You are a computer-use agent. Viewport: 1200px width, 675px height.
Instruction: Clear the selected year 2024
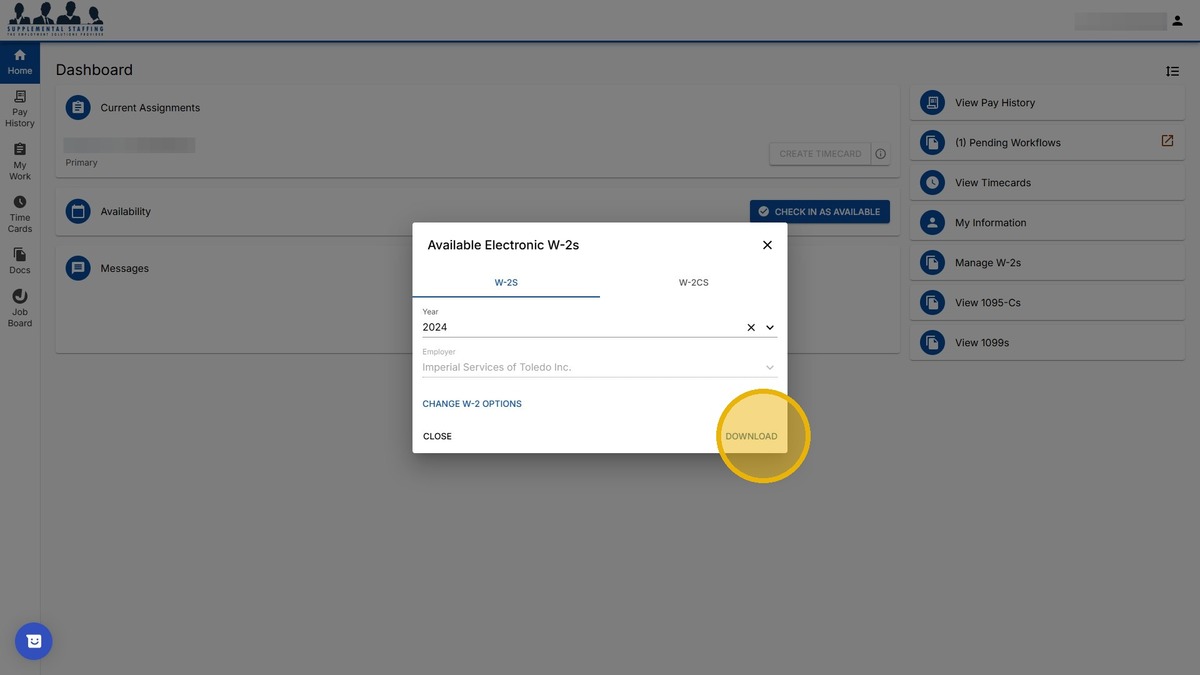pos(751,328)
